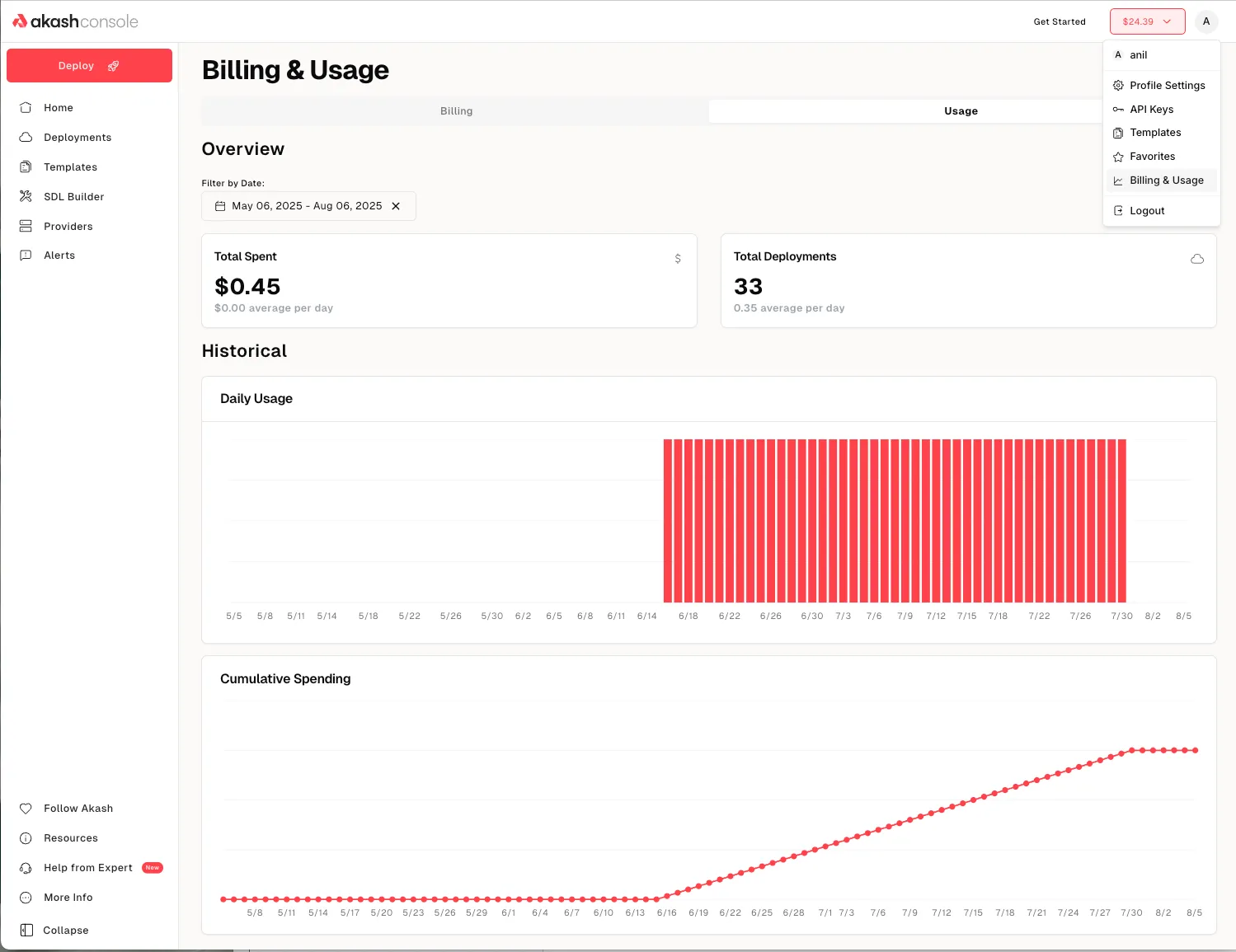
Task: Select Logout from the user menu
Action: coord(1146,211)
